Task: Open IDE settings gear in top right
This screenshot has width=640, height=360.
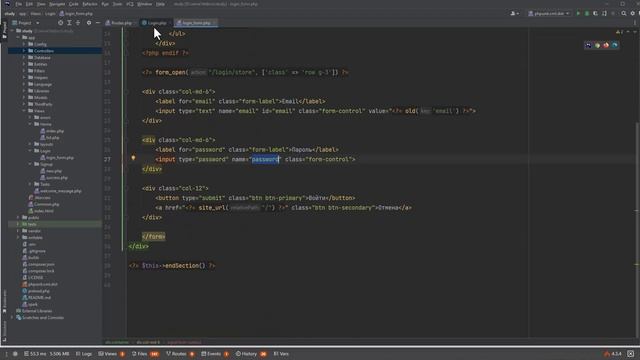Action: 632,13
